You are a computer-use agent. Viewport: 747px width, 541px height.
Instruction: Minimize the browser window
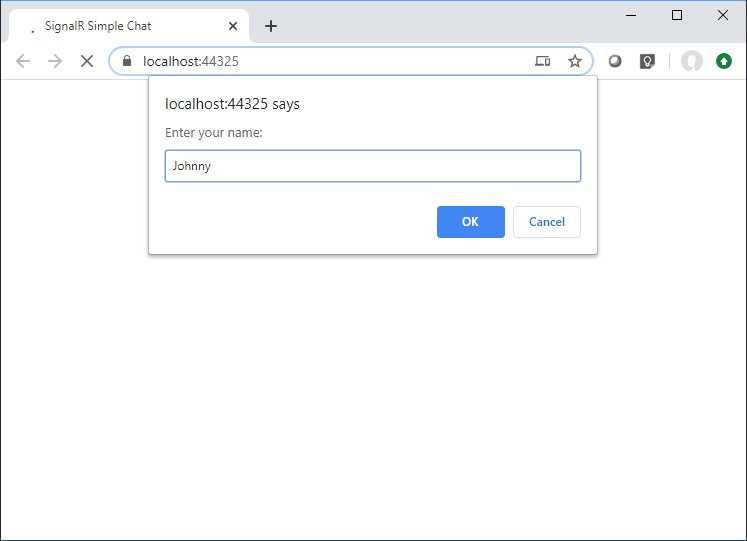pos(631,15)
